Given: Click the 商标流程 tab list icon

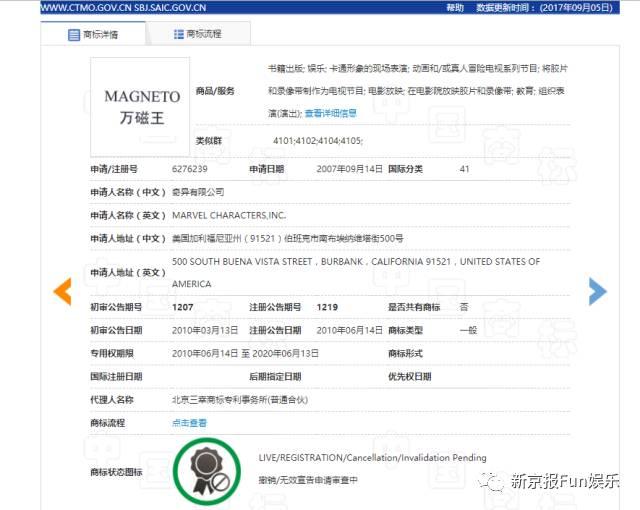Looking at the screenshot, I should click(178, 34).
